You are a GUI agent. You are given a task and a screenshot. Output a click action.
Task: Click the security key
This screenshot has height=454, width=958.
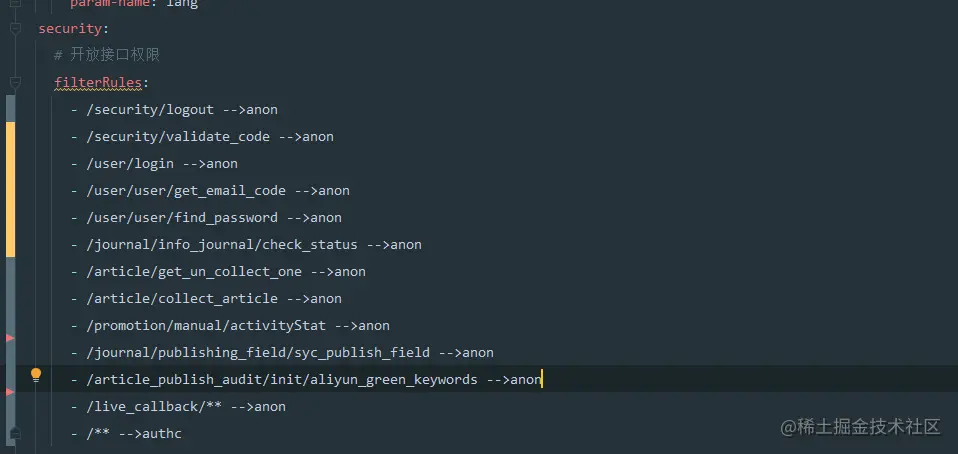70,28
